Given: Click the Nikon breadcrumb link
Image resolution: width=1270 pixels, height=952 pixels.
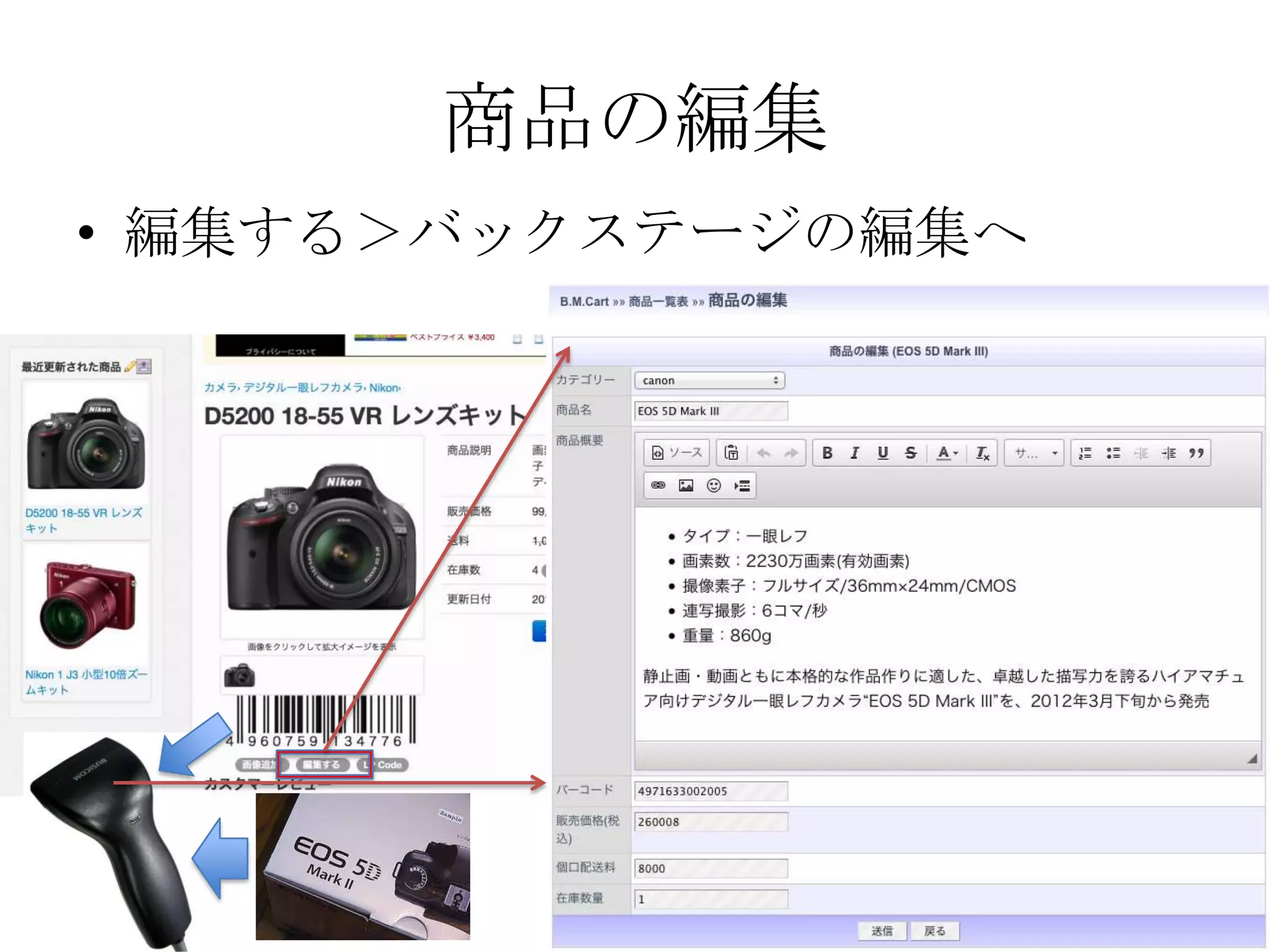Looking at the screenshot, I should (x=384, y=387).
